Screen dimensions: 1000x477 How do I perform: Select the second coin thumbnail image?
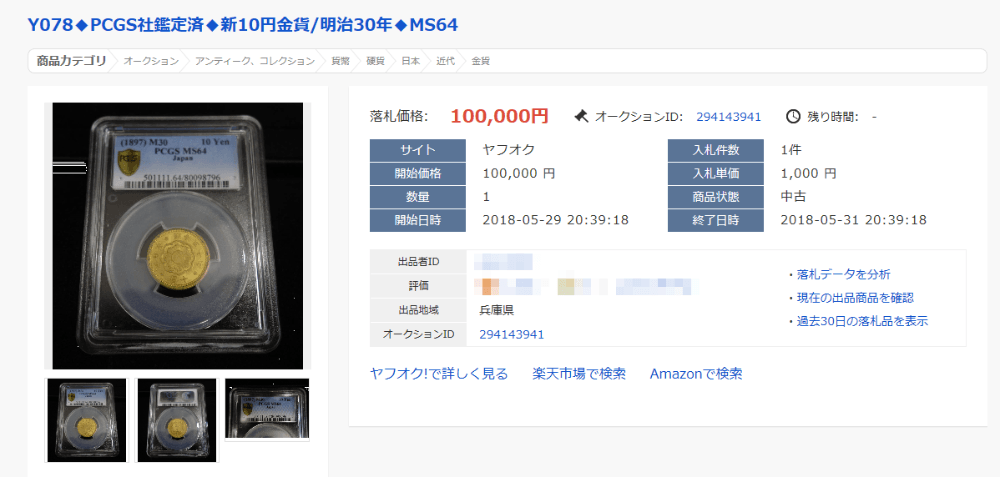click(x=177, y=420)
